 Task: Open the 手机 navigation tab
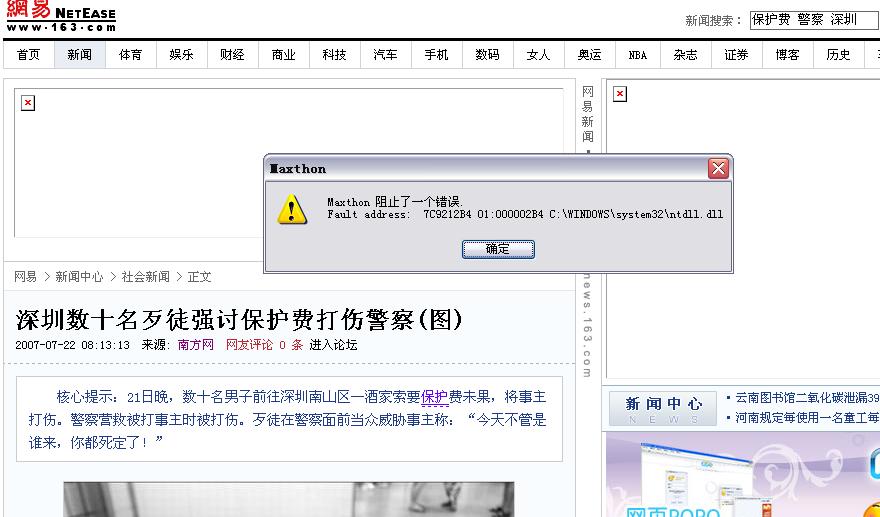click(437, 55)
